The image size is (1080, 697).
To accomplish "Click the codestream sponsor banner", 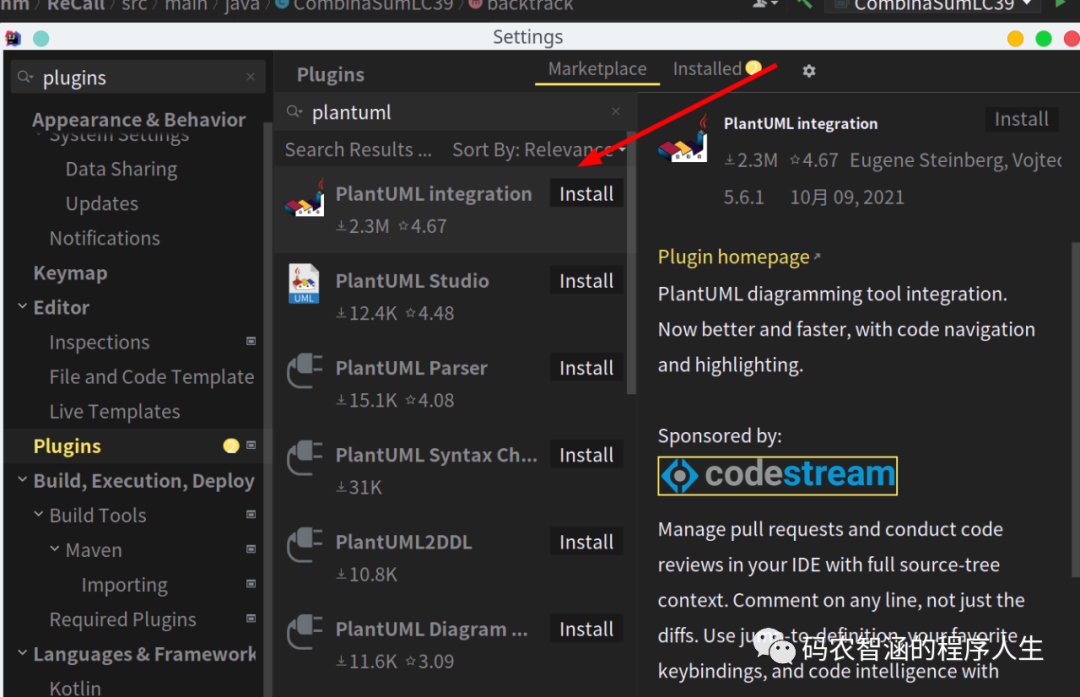I will point(778,476).
